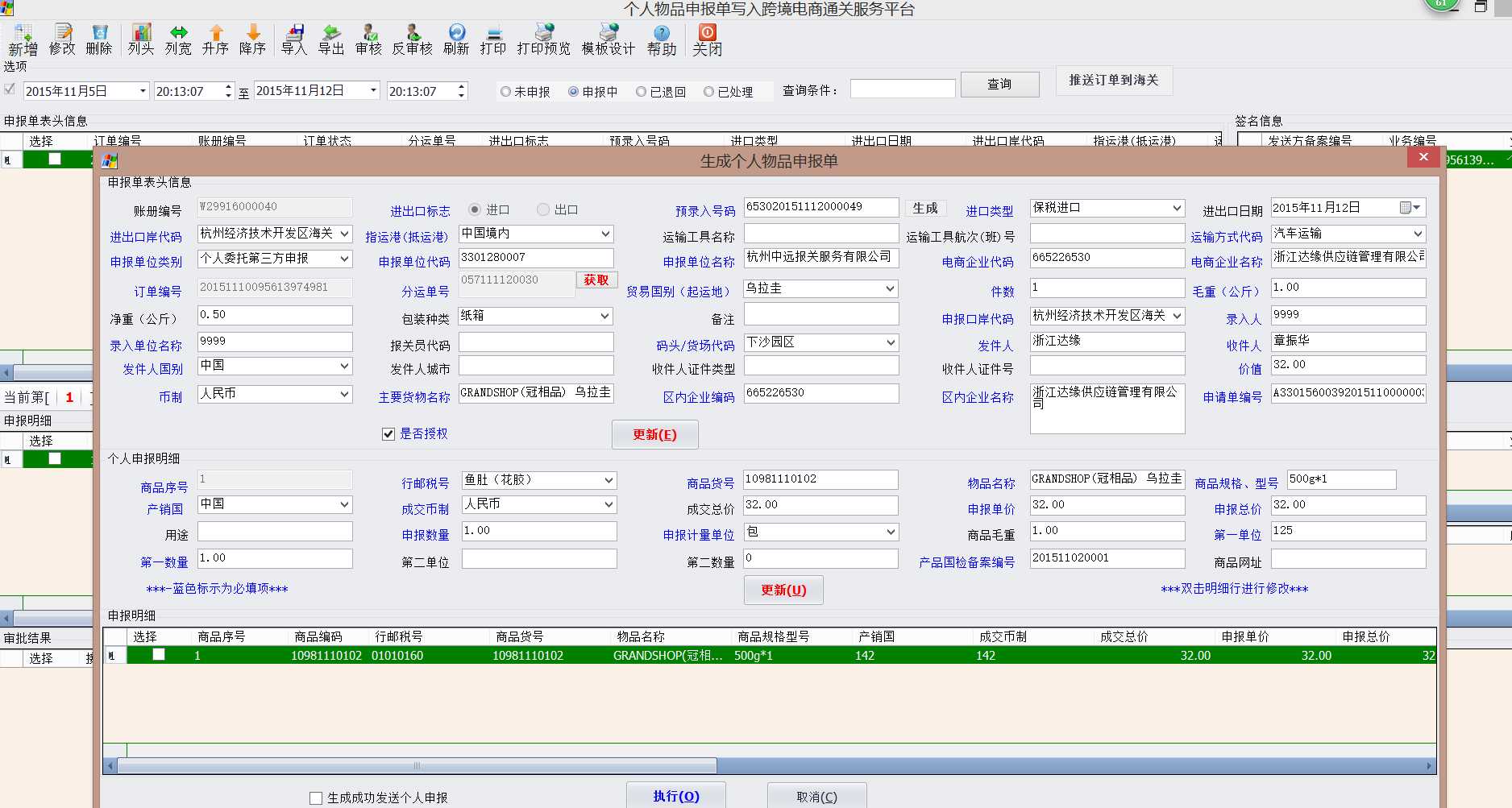The image size is (1512, 808).
Task: Click the 导出 (Export) toolbar icon
Action: click(x=331, y=39)
